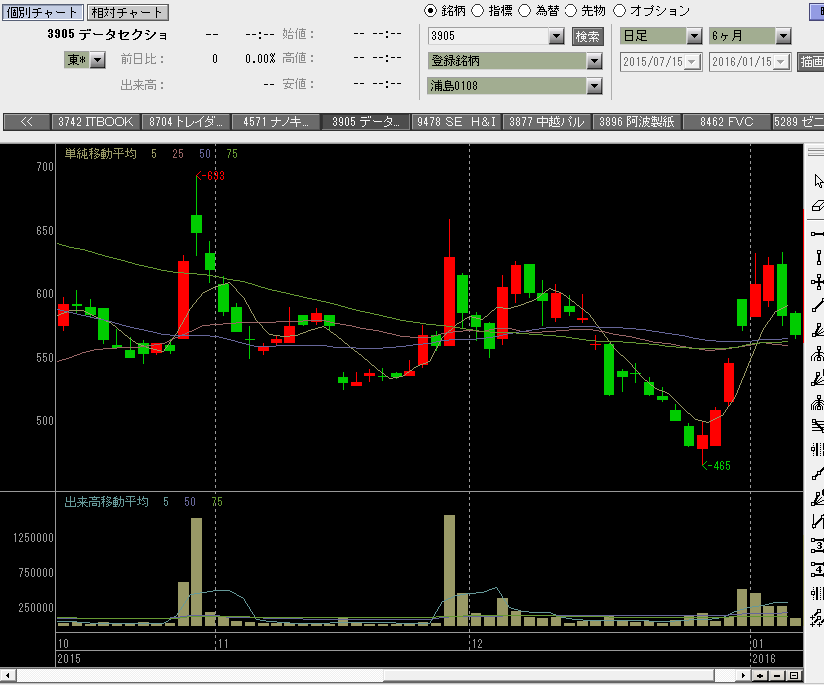Select the 3877 中越パル stock tab
Viewport: 824px width, 685px height.
tap(547, 122)
